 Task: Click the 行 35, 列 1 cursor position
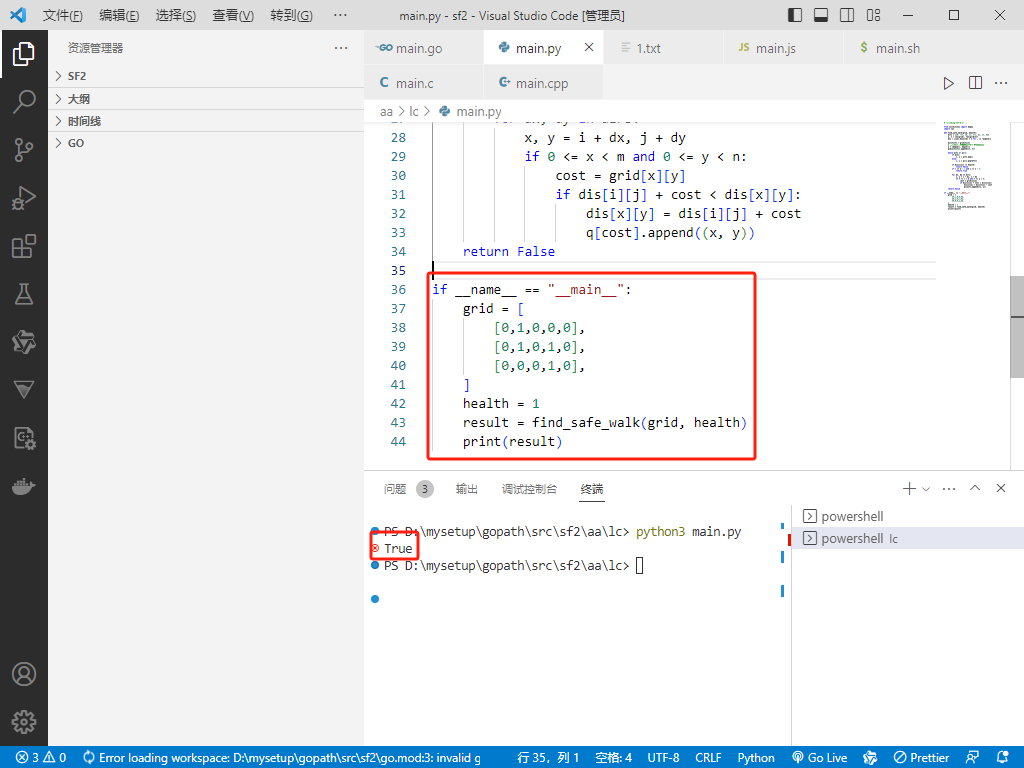[548, 758]
